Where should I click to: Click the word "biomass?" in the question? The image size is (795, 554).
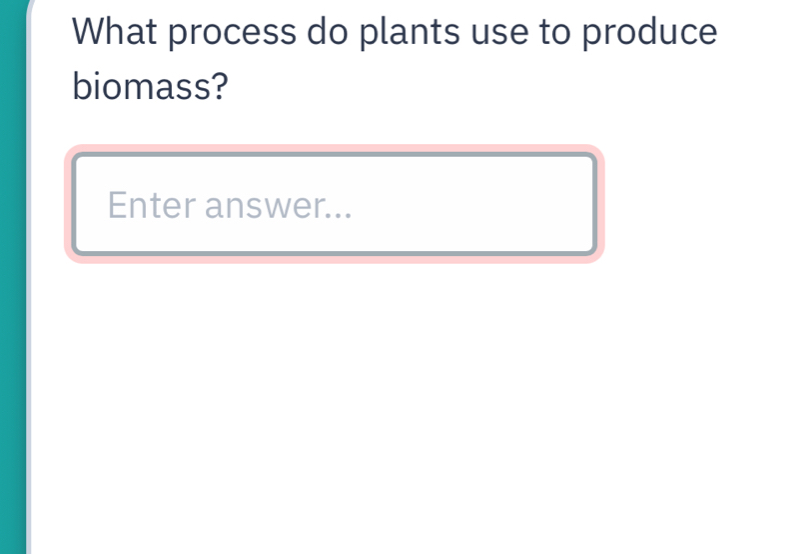tap(149, 88)
